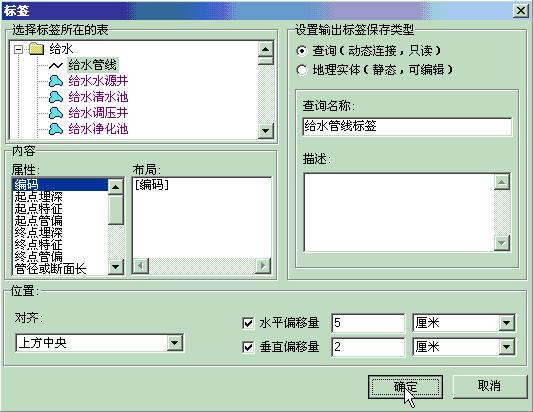Click the 查询名称 text field
This screenshot has width=533, height=412.
(x=407, y=126)
